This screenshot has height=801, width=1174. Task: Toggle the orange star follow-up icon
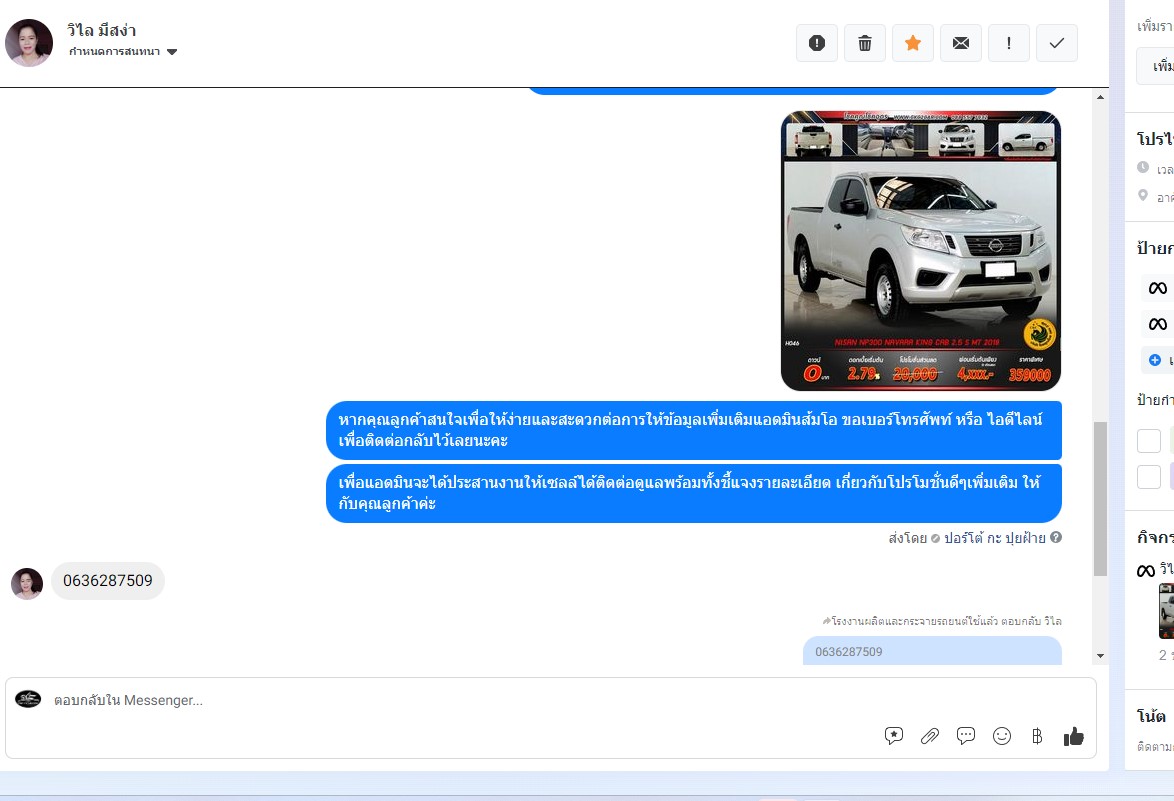pyautogui.click(x=913, y=43)
